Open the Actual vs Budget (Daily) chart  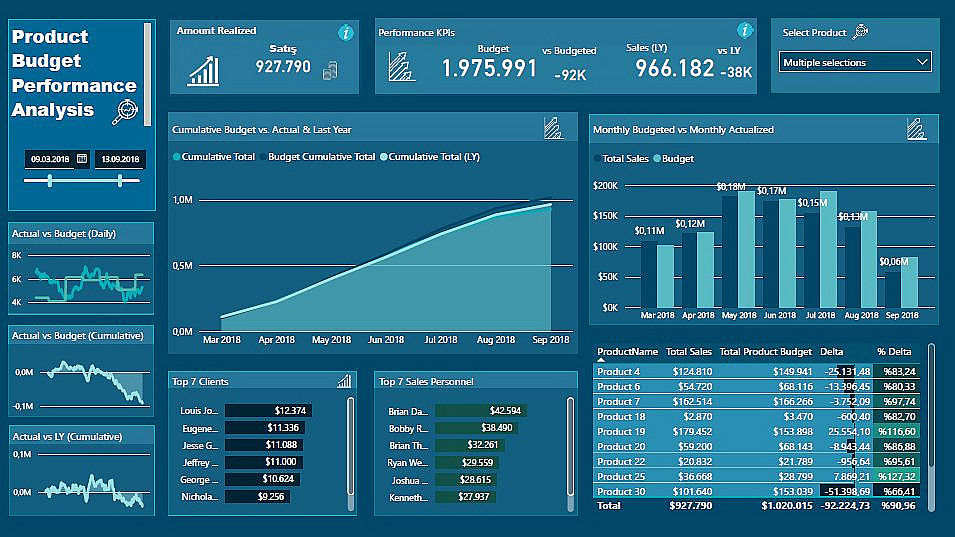click(81, 268)
